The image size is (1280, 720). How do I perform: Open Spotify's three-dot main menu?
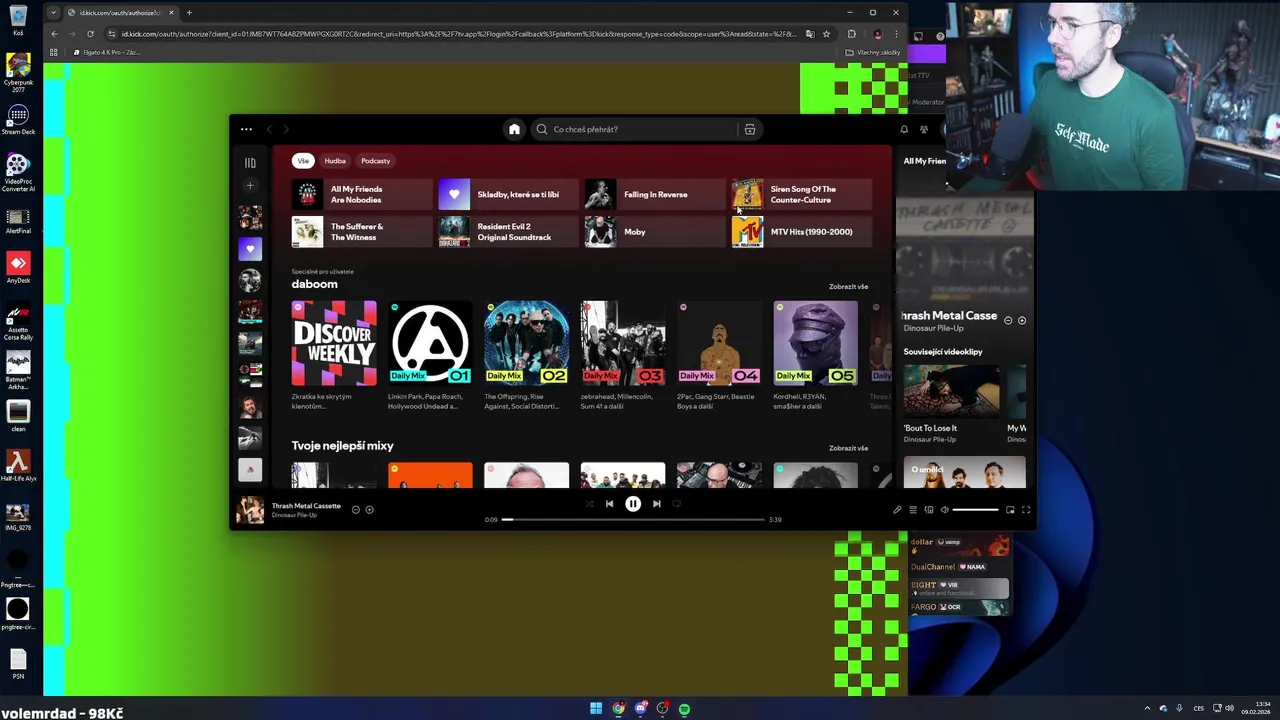(x=246, y=129)
